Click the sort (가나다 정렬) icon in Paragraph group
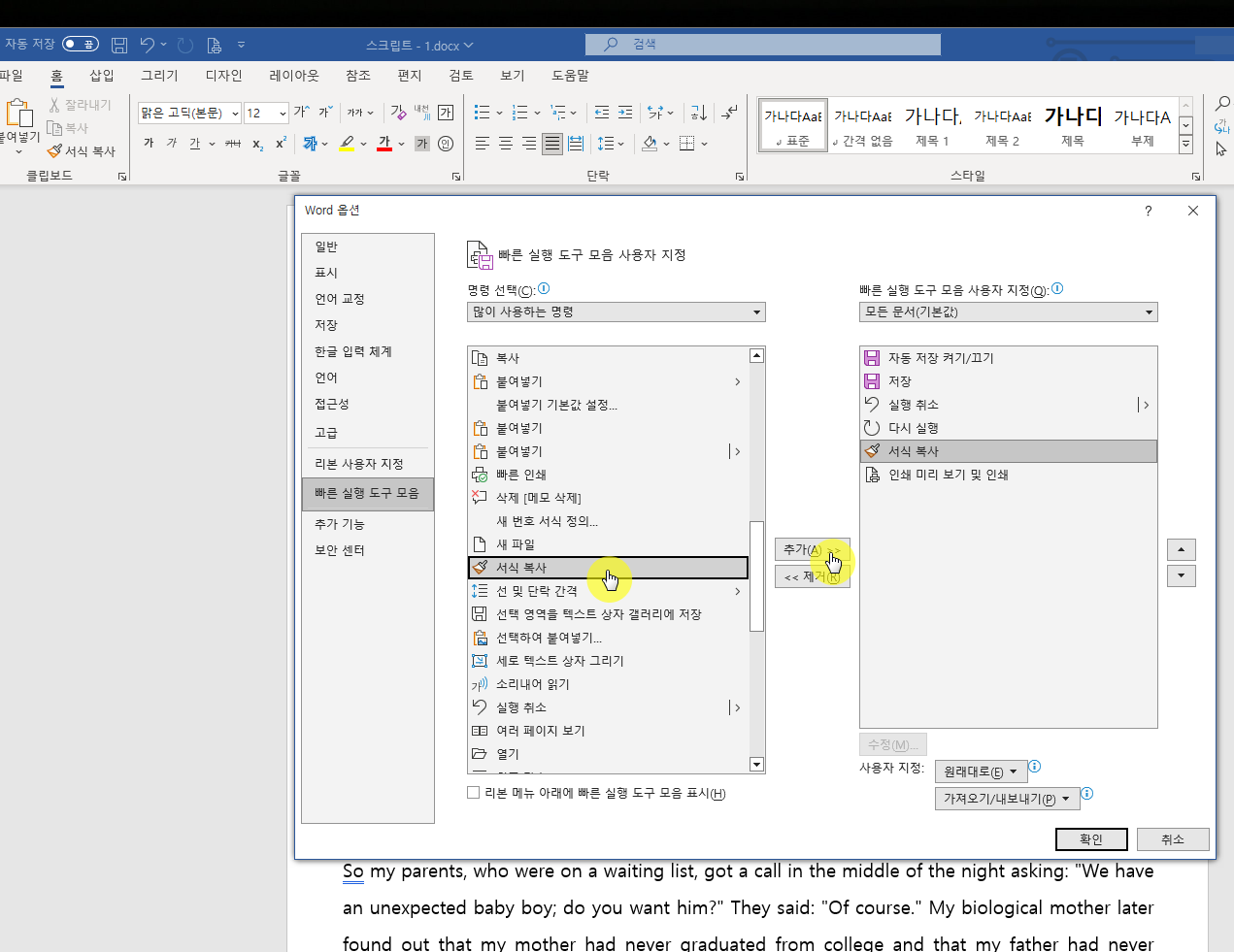Image resolution: width=1234 pixels, height=952 pixels. (x=698, y=113)
